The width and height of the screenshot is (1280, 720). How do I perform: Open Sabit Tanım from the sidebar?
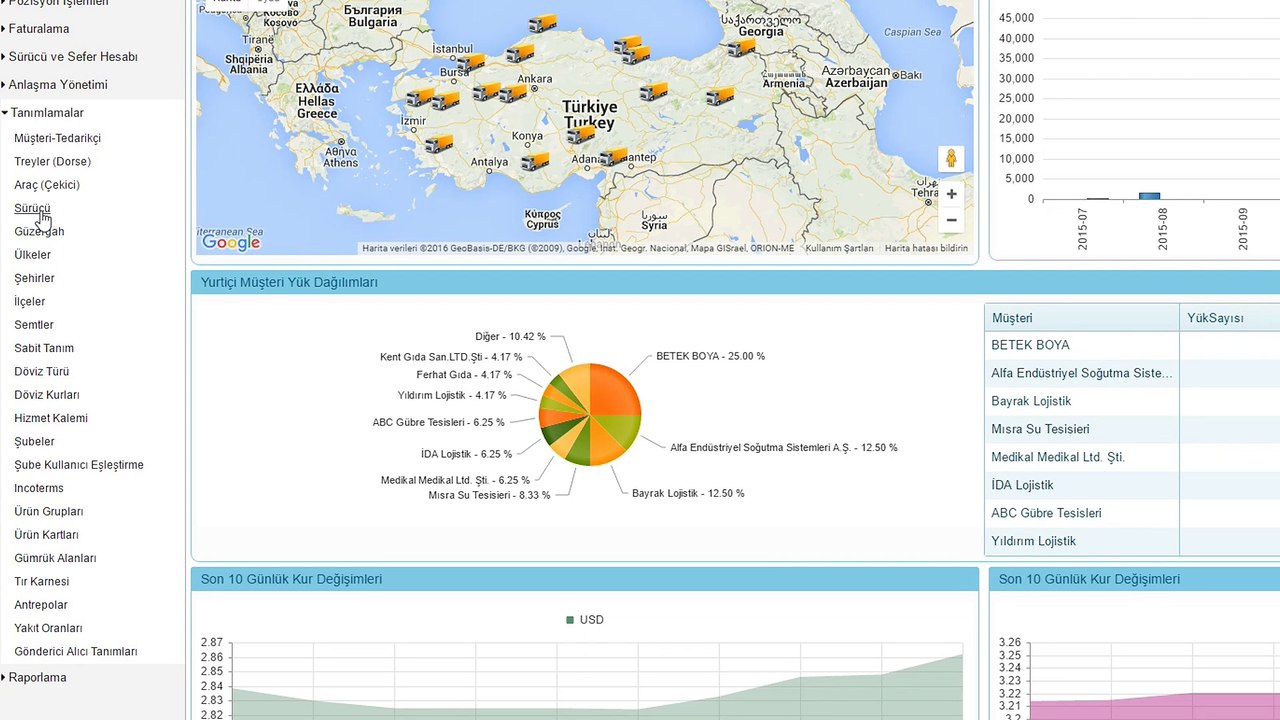44,348
